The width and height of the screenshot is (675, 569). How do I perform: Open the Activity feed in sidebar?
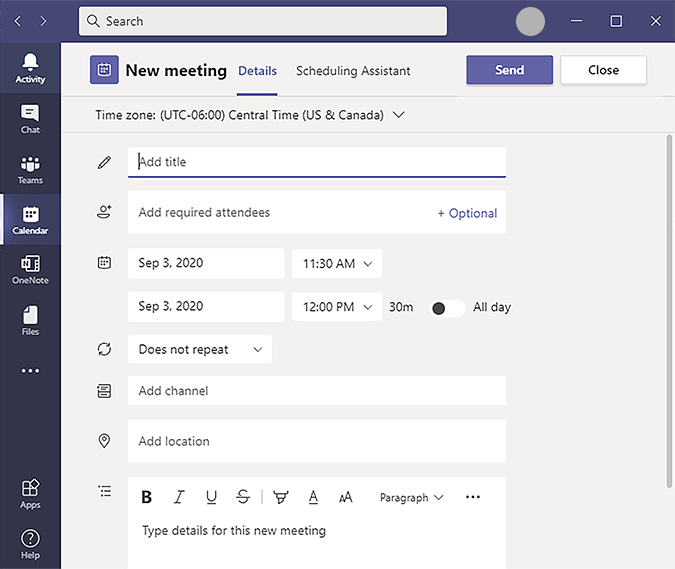[x=30, y=68]
